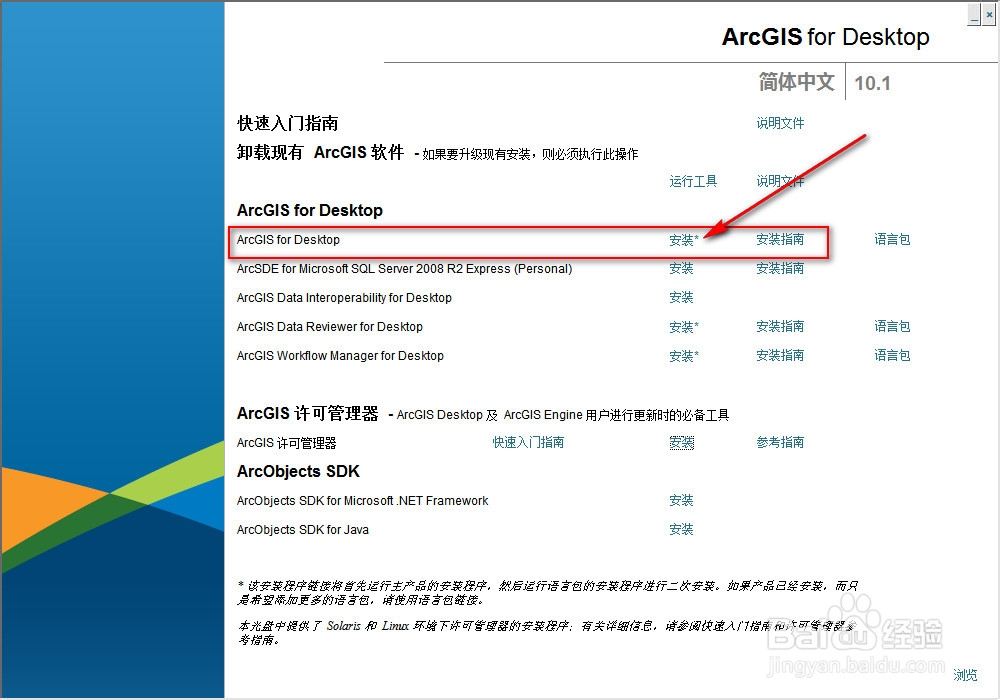Install ArcSDE for SQL Server Express
This screenshot has width=1000, height=700.
pos(681,268)
